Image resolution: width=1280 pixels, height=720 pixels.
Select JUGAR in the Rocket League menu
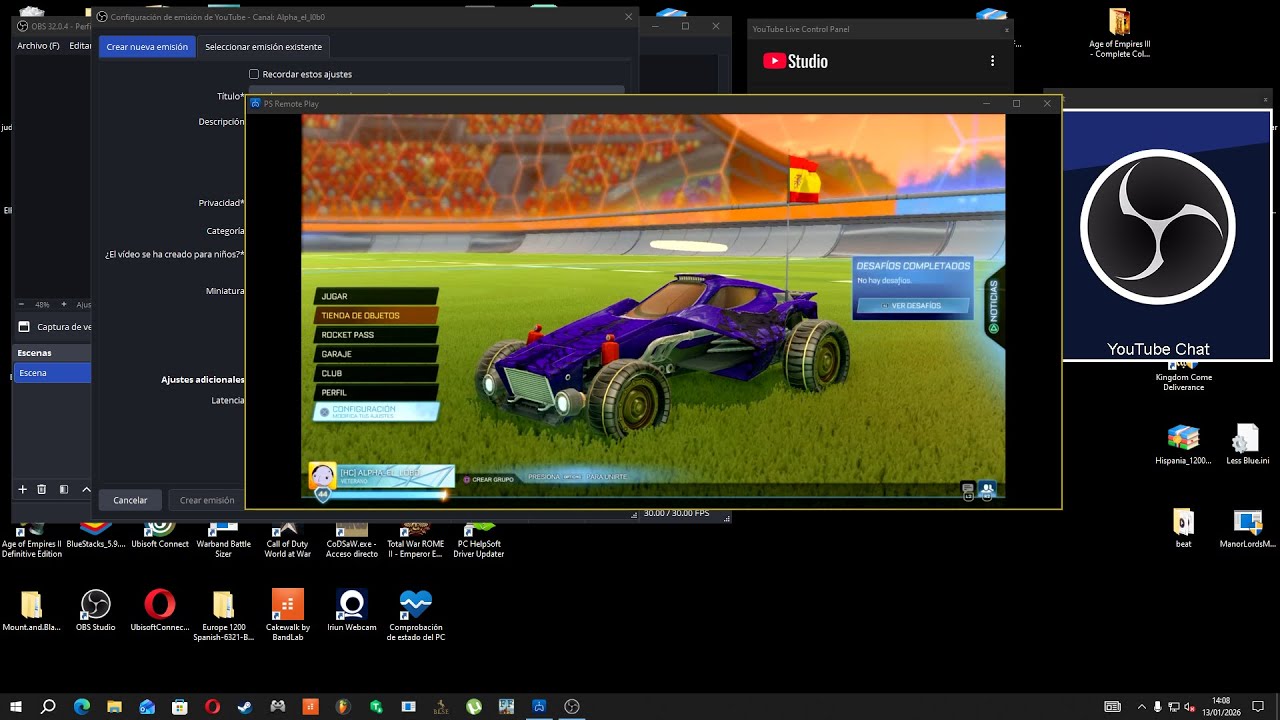(x=377, y=296)
